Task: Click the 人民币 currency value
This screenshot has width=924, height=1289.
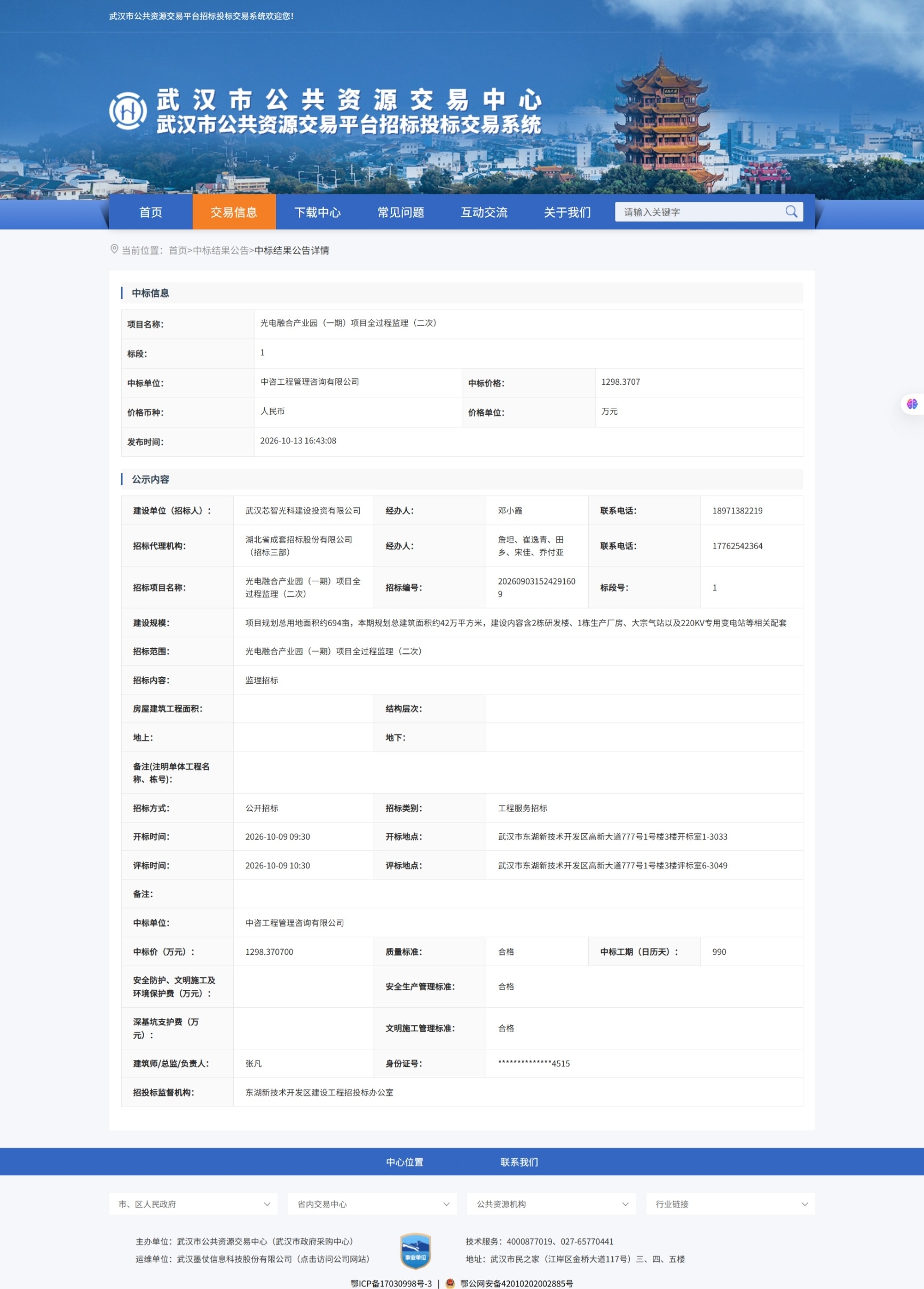Action: pos(273,411)
